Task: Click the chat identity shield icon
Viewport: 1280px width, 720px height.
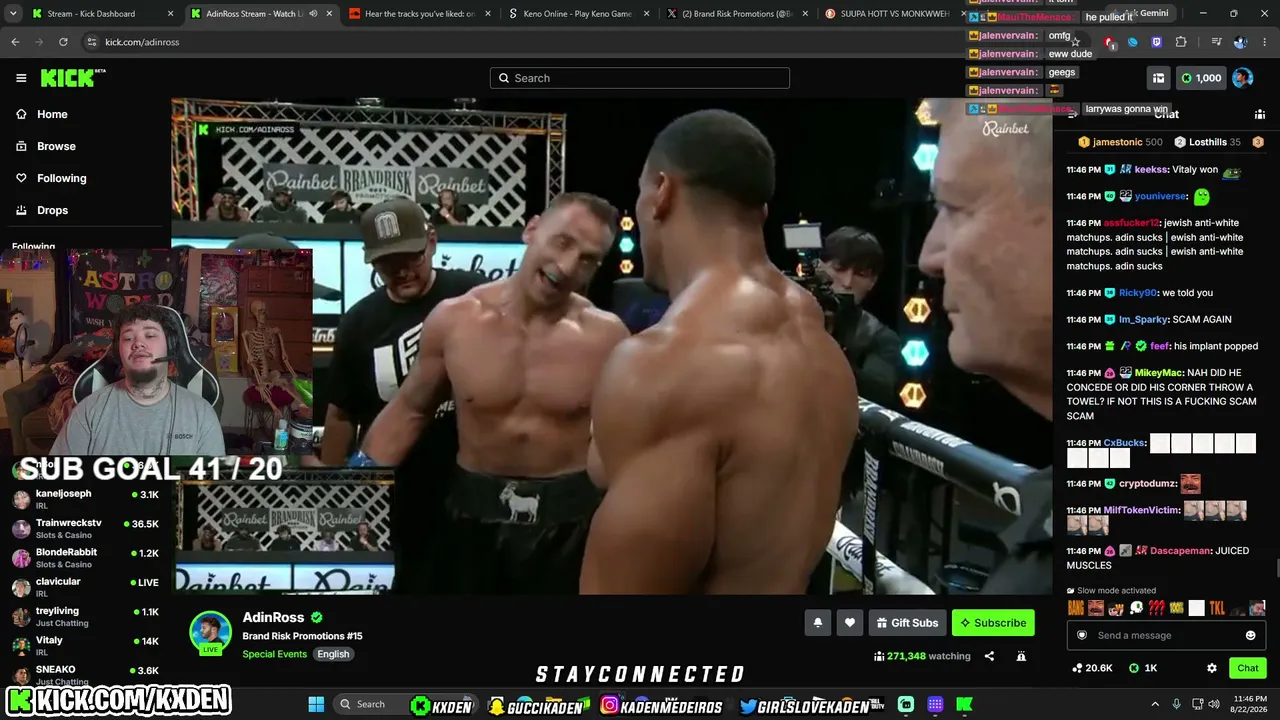Action: click(1081, 635)
